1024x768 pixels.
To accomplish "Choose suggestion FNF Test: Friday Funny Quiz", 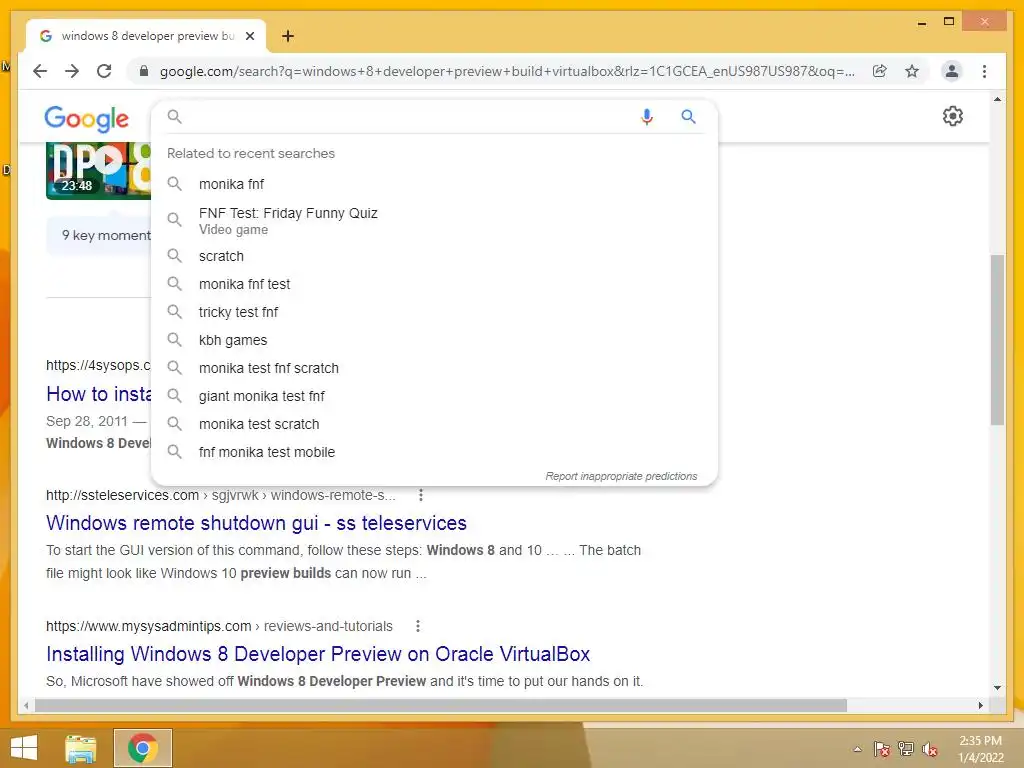I will pyautogui.click(x=434, y=220).
